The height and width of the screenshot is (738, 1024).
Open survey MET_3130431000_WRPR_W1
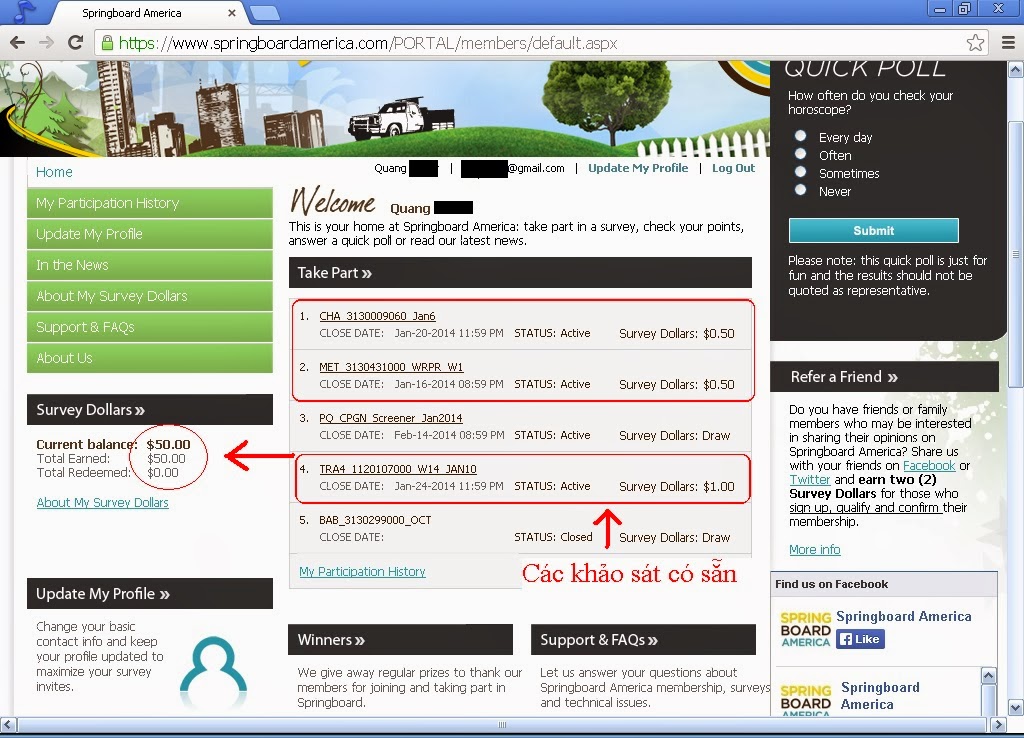[391, 367]
